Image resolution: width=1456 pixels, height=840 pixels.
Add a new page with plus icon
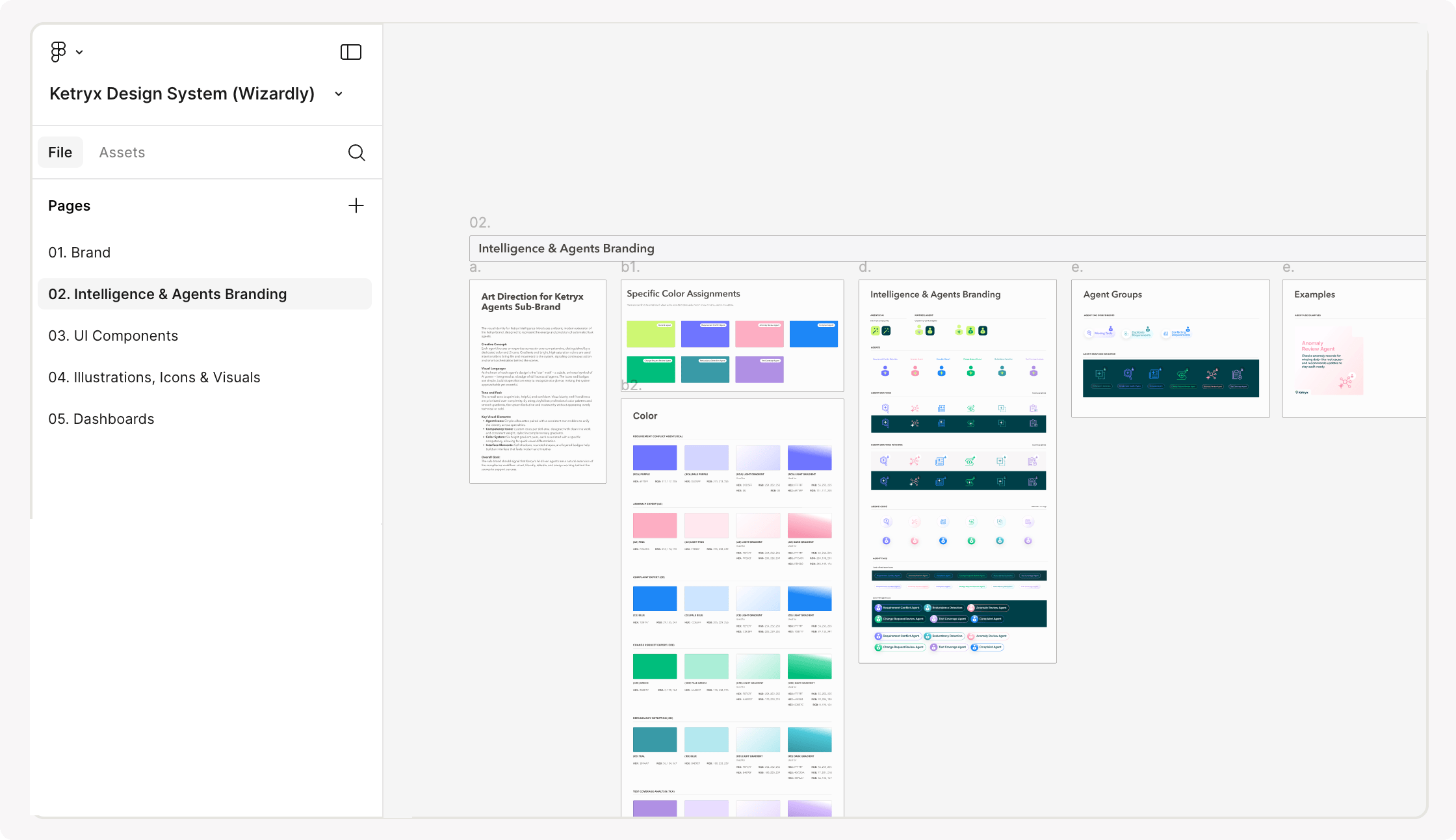[x=356, y=206]
